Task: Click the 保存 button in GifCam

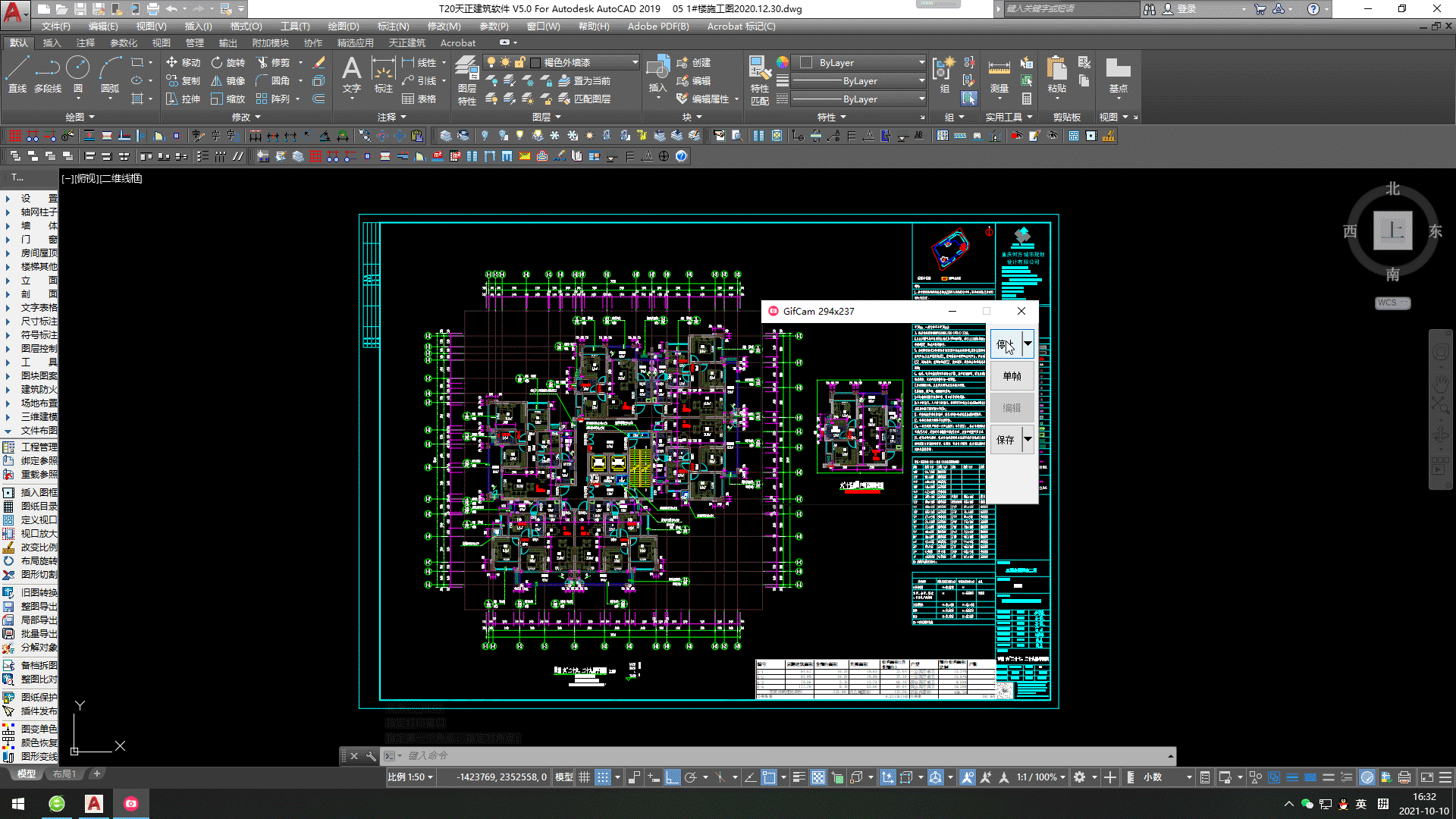Action: pyautogui.click(x=1006, y=440)
